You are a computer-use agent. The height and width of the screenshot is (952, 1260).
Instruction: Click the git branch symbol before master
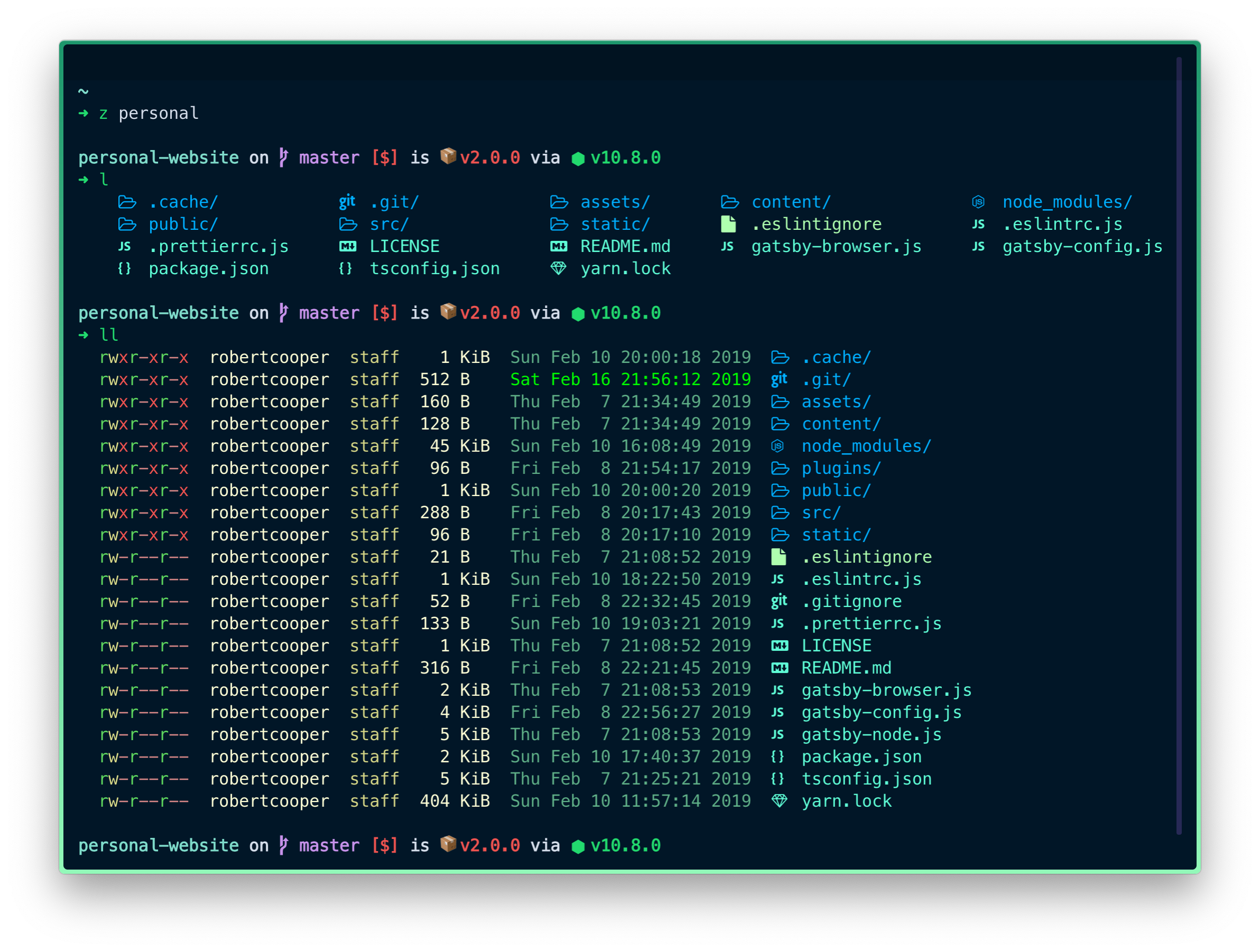pos(283,157)
